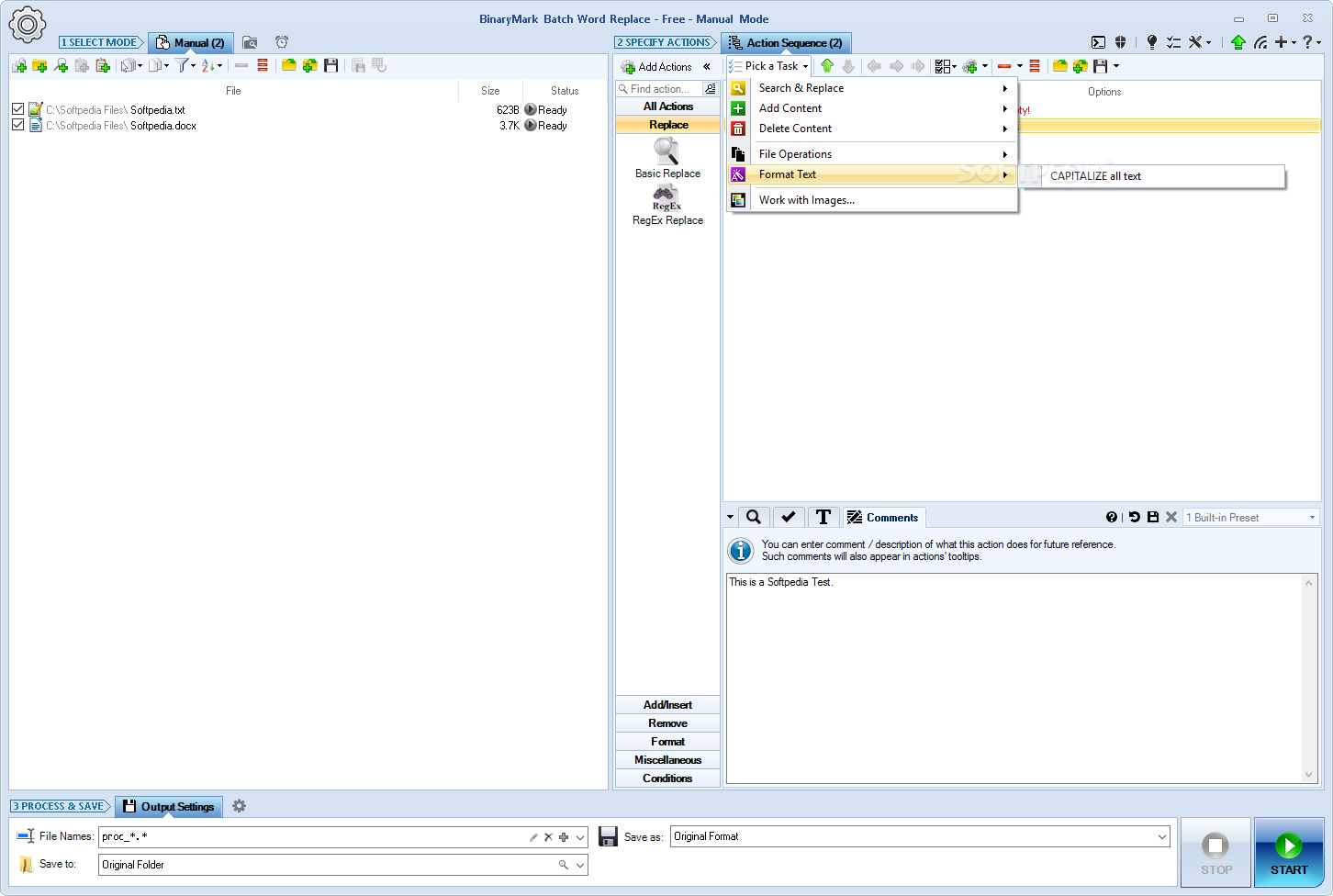
Task: Click the file filter funnel icon
Action: click(183, 66)
